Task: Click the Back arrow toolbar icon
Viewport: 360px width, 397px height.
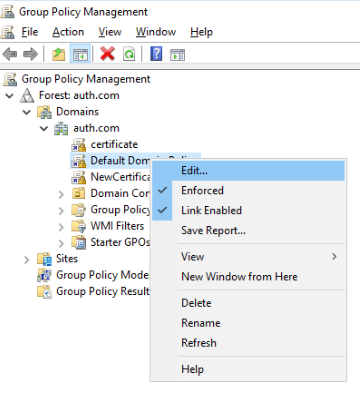Action: click(10, 54)
